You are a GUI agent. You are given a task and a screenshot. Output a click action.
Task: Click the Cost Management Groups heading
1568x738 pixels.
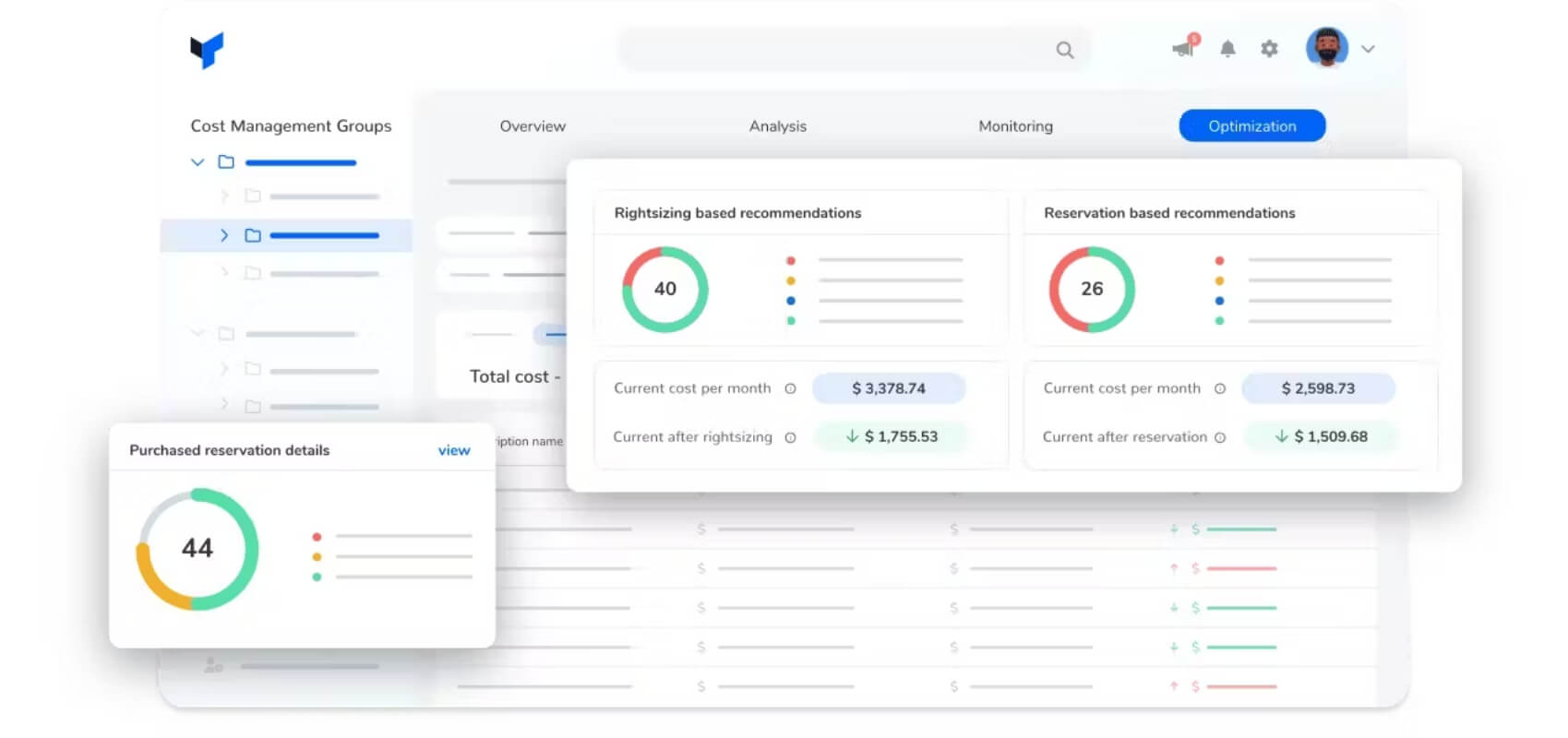(x=291, y=126)
